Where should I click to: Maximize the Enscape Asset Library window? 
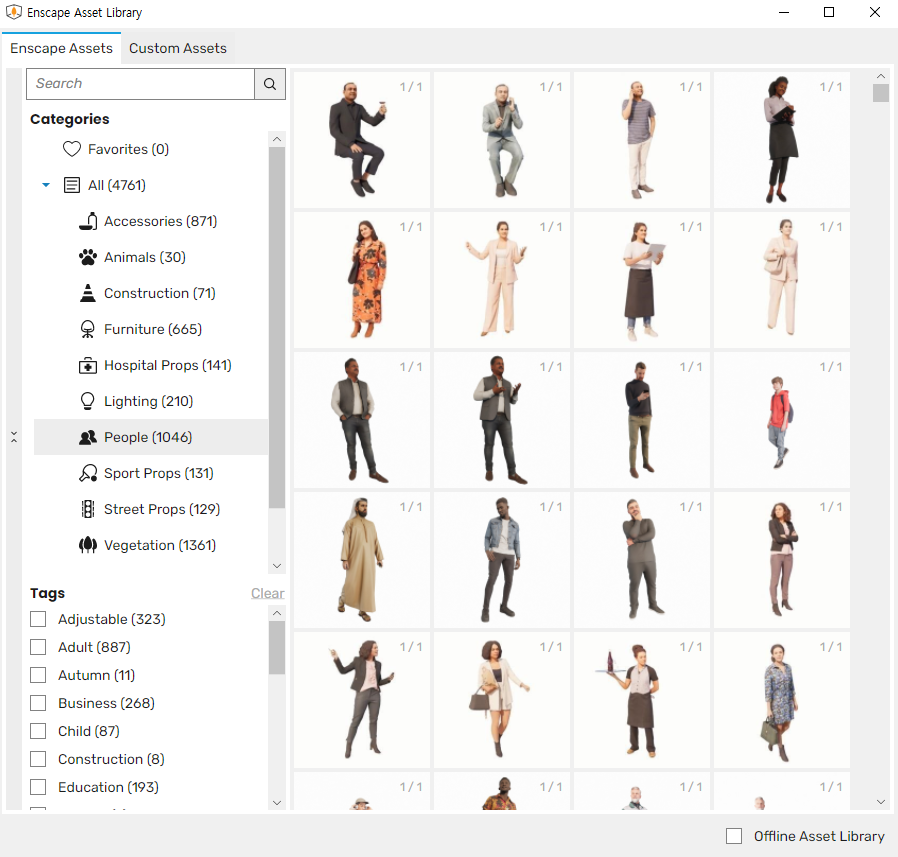(x=829, y=12)
